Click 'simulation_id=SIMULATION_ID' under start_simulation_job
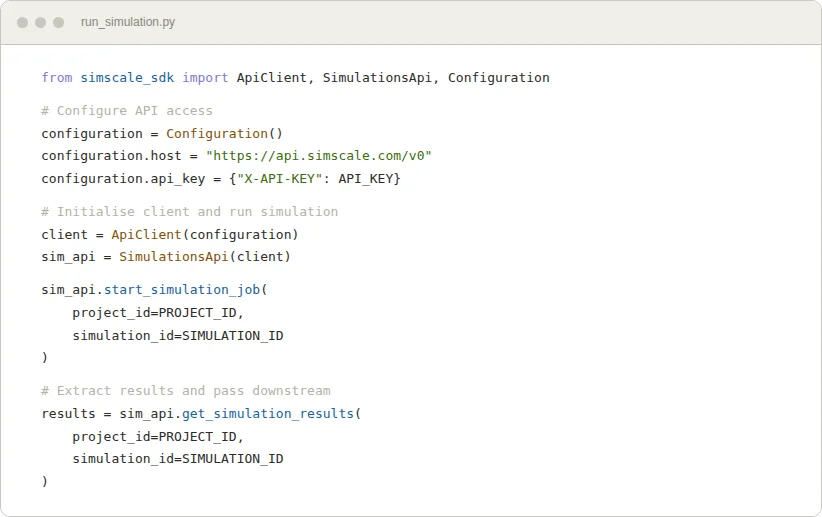Image resolution: width=822 pixels, height=517 pixels. 178,336
